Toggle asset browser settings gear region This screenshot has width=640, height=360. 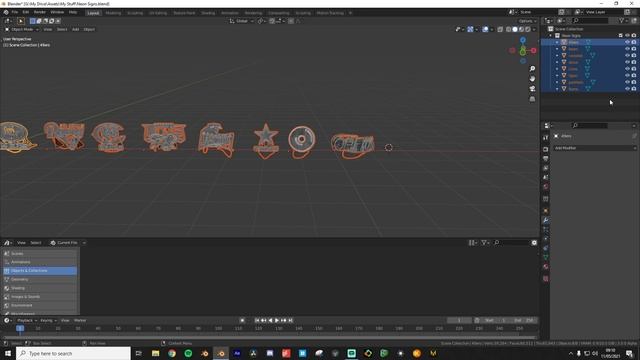(534, 242)
